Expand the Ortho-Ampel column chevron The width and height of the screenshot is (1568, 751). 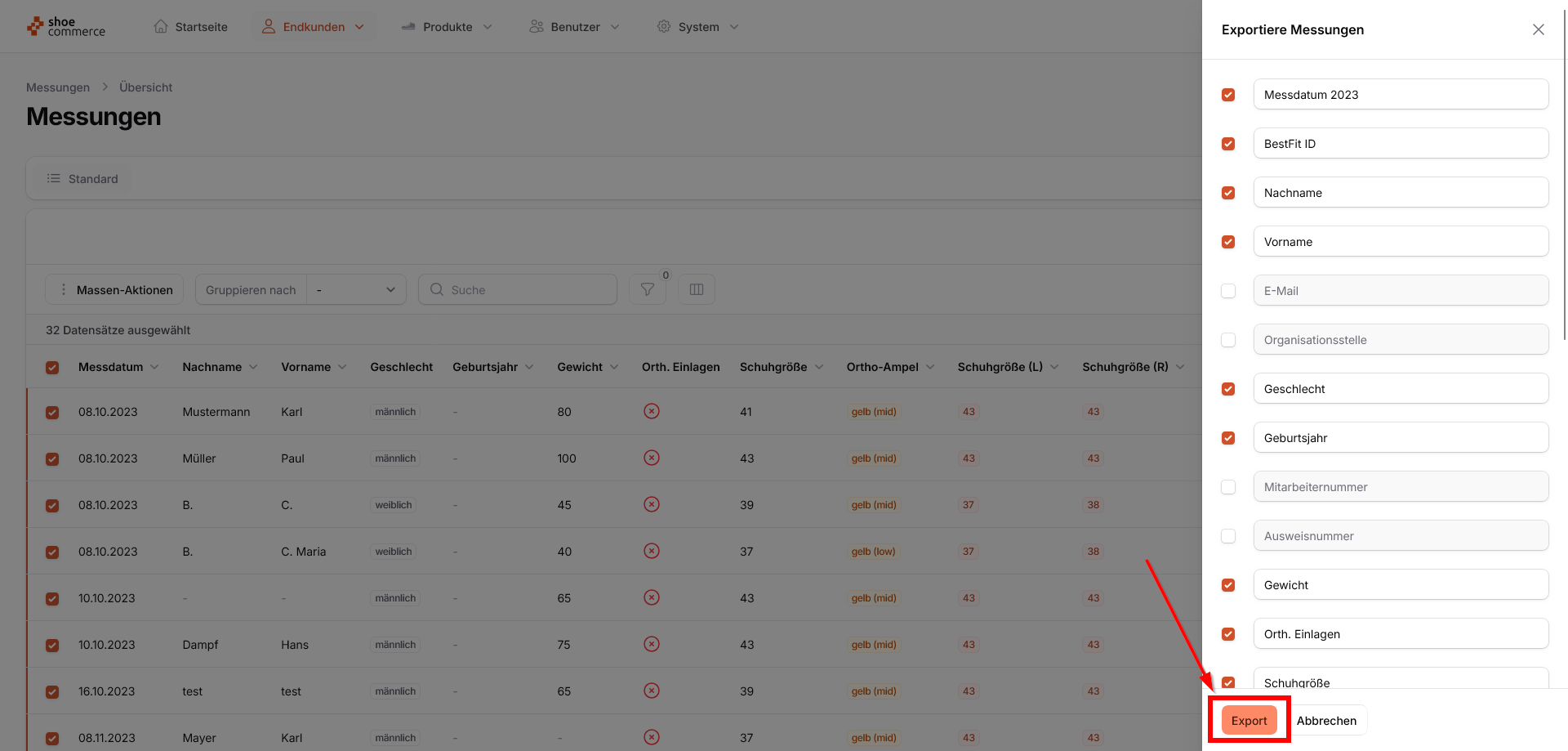point(930,367)
